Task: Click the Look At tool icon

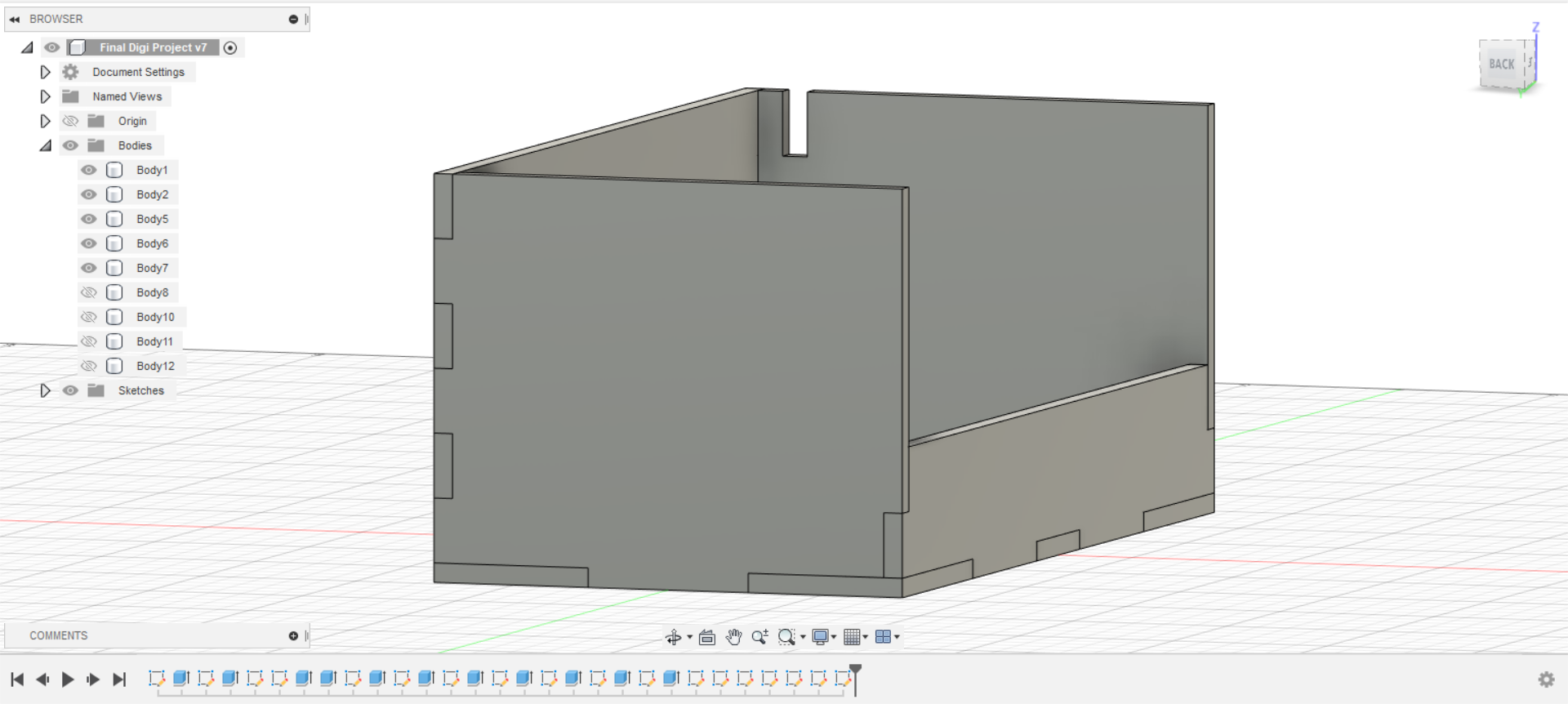Action: tap(707, 637)
